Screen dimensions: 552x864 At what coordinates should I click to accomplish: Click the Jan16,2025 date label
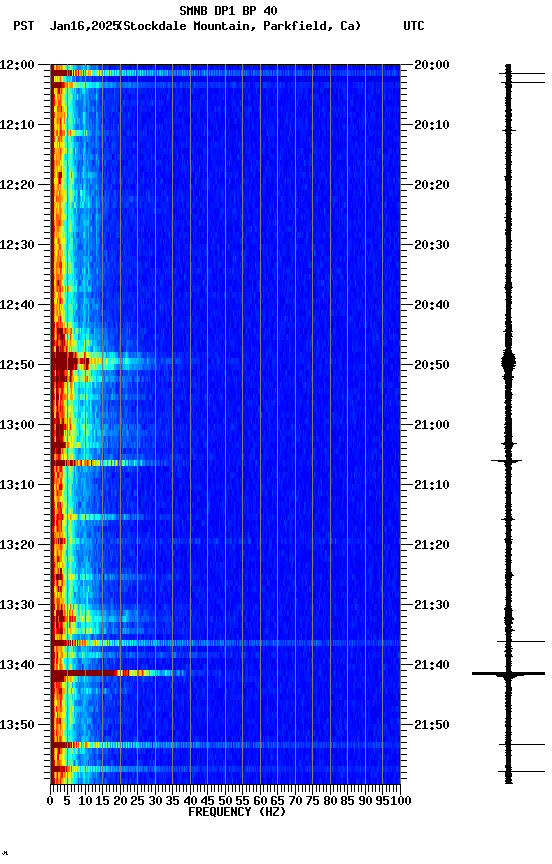pos(84,26)
